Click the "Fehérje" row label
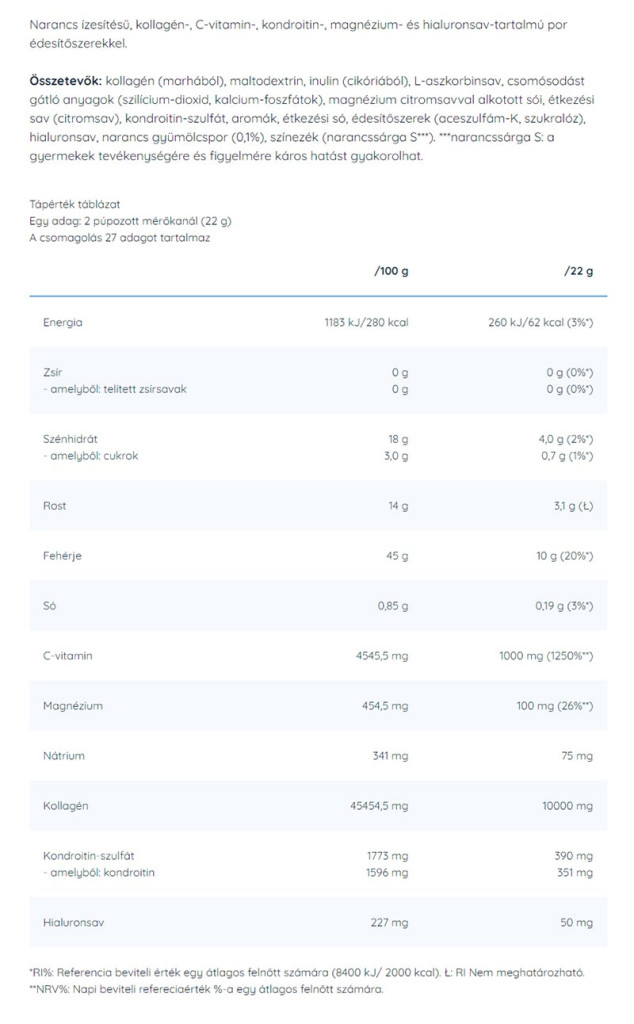 62,556
